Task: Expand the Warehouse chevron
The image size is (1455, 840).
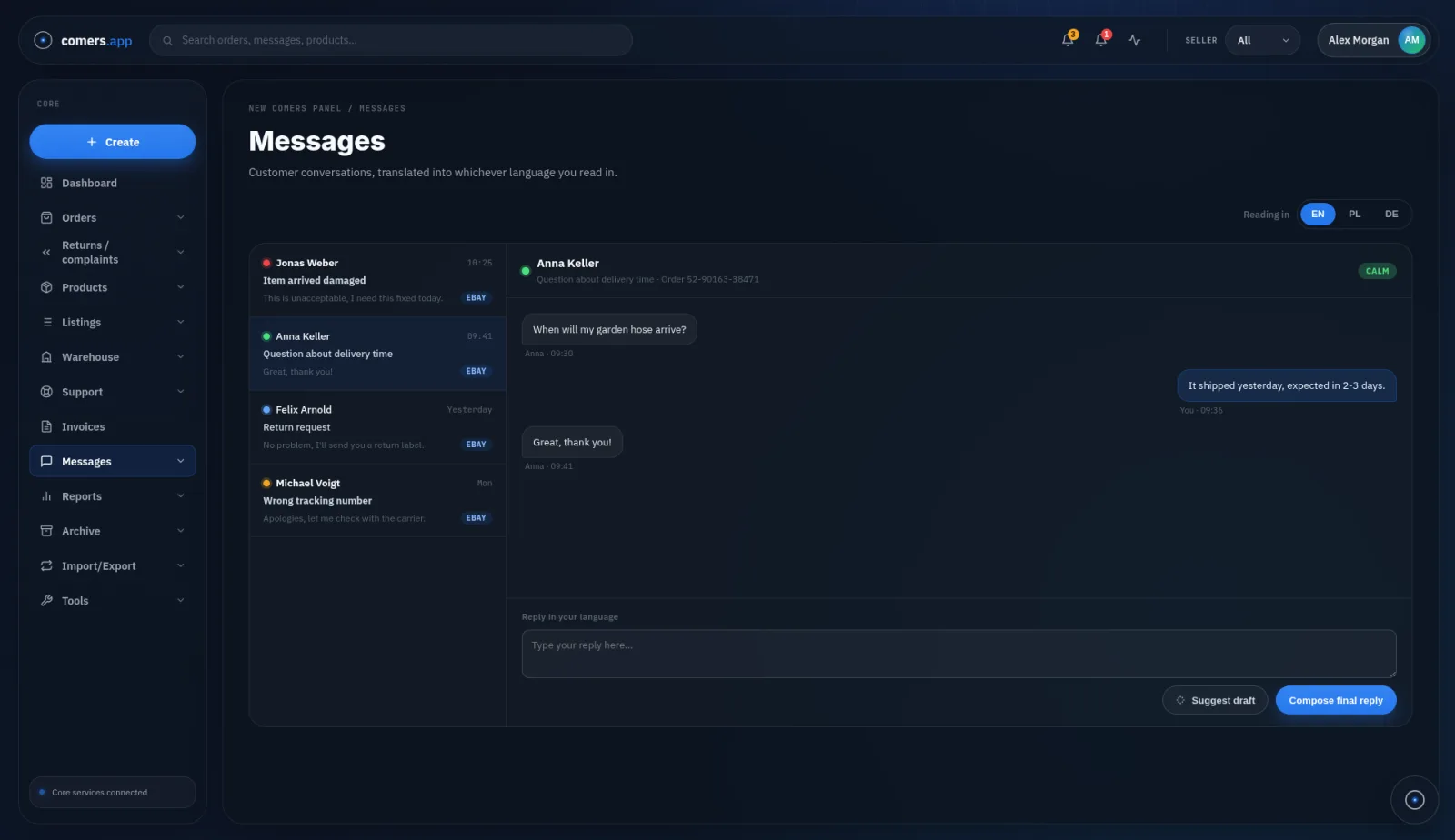Action: point(180,357)
